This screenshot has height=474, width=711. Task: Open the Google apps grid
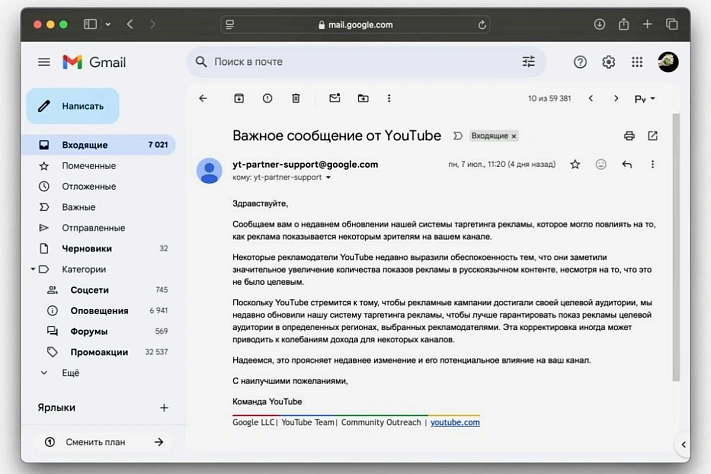point(637,62)
